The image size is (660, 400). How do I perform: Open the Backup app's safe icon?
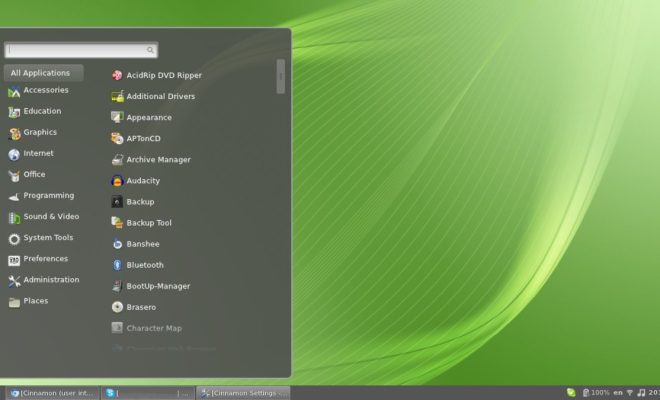click(x=117, y=202)
